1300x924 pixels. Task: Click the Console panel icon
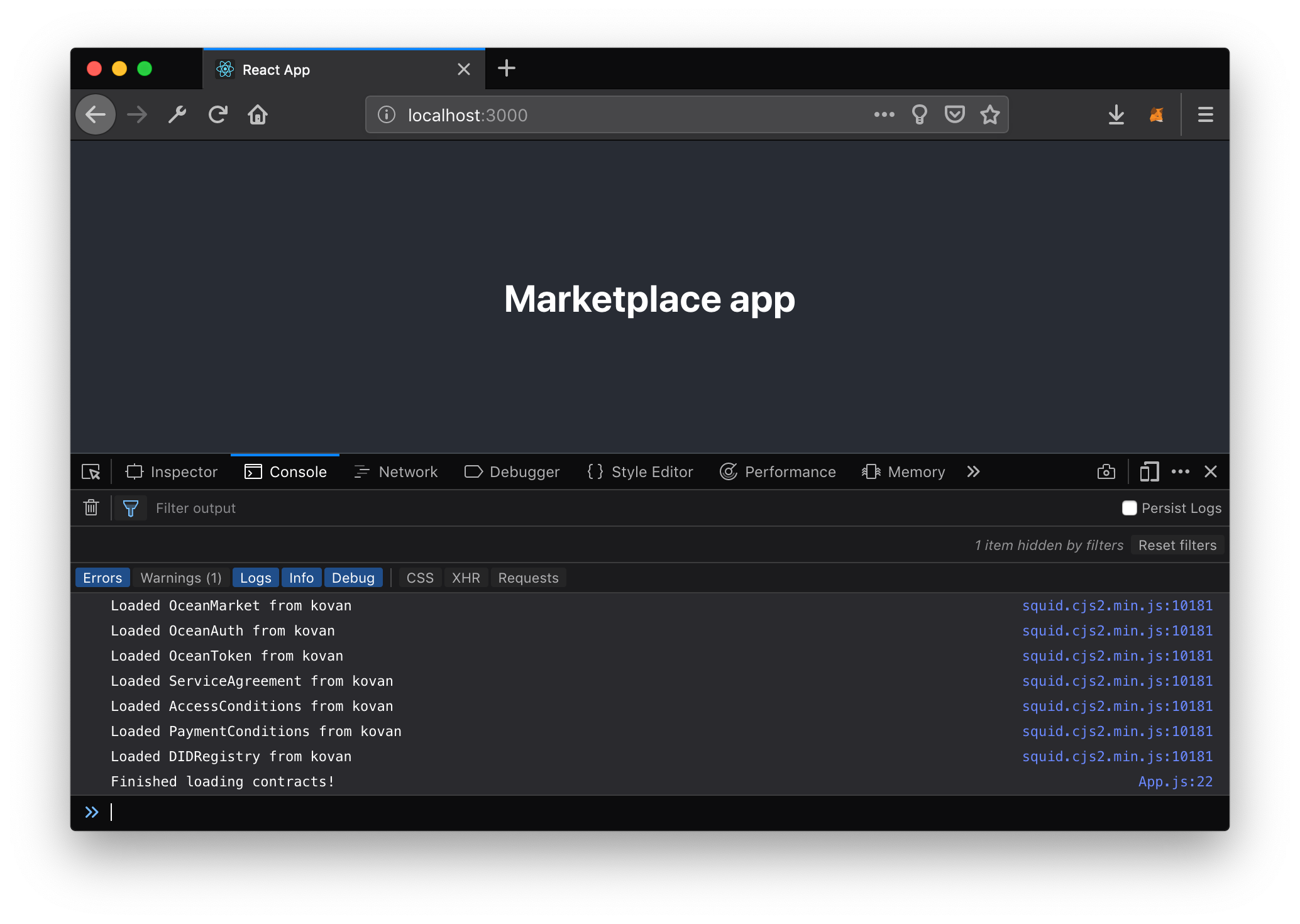[x=252, y=471]
